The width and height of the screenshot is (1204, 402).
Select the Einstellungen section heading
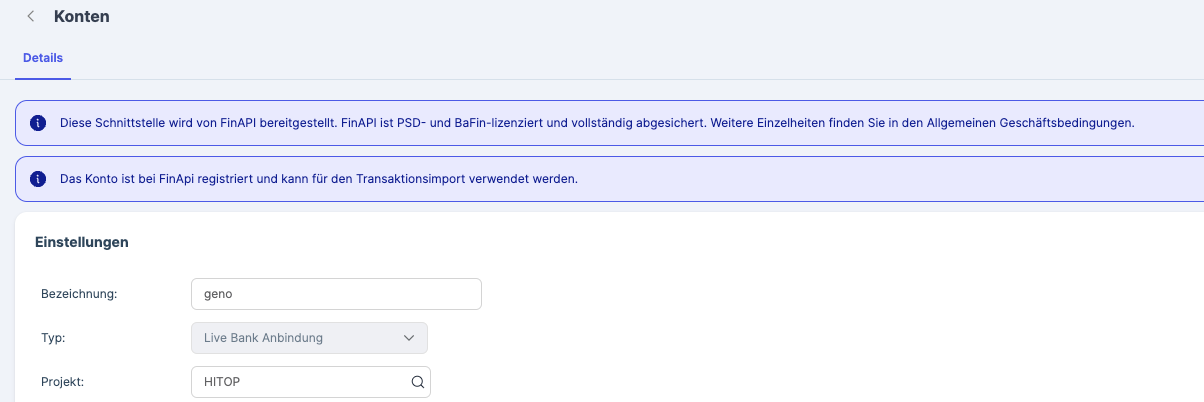pos(82,242)
